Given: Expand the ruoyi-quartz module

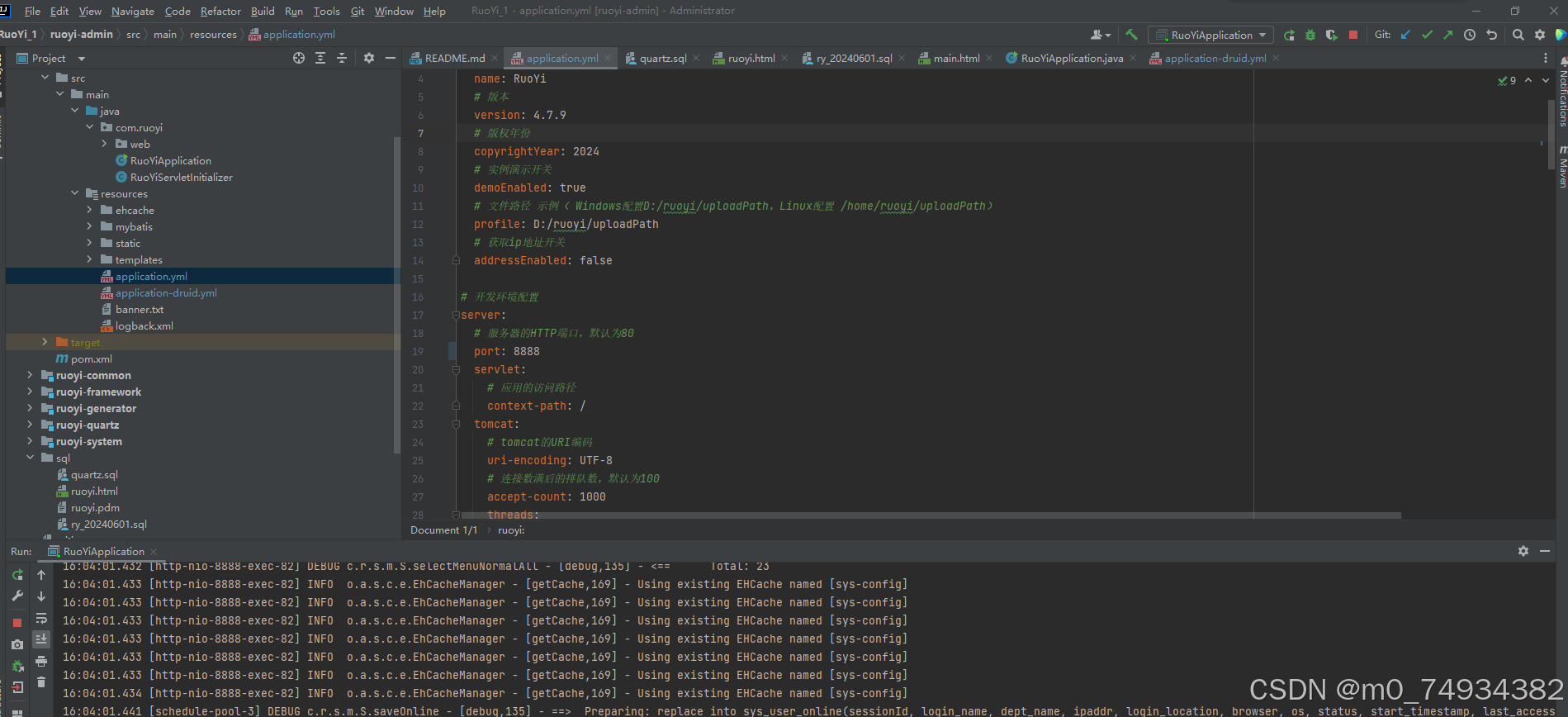Looking at the screenshot, I should [x=30, y=425].
